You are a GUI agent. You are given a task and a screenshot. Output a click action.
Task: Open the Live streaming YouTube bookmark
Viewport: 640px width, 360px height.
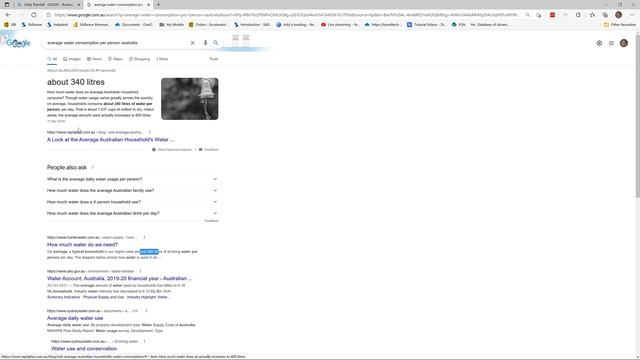pos(340,24)
